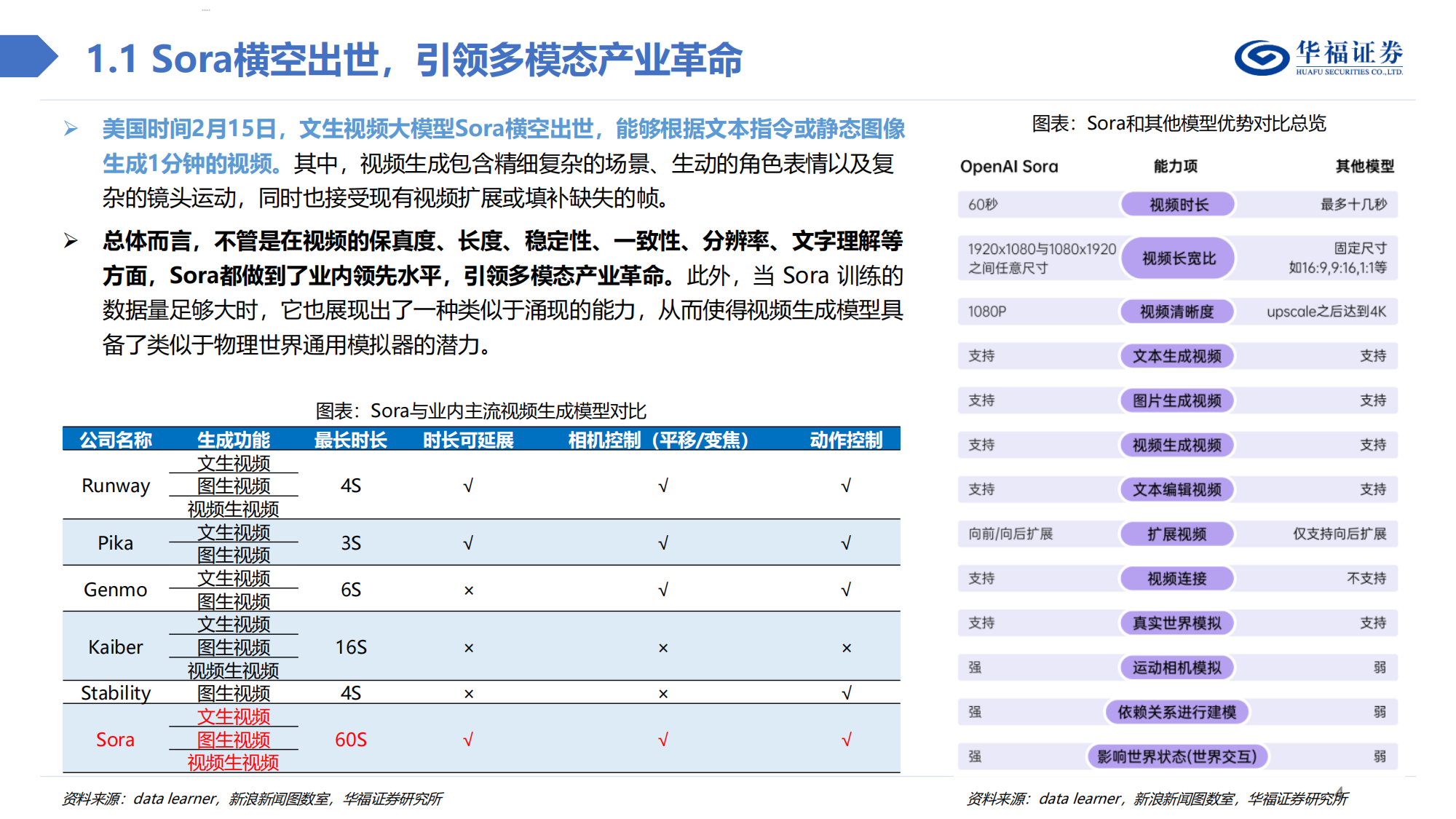This screenshot has width=1456, height=819.
Task: Select the '影响世界状态(世界交互)' pill
Action: point(1177,756)
